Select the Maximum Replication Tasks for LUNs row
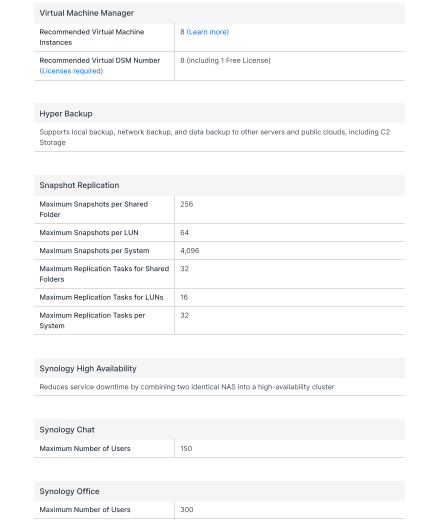 (x=219, y=297)
